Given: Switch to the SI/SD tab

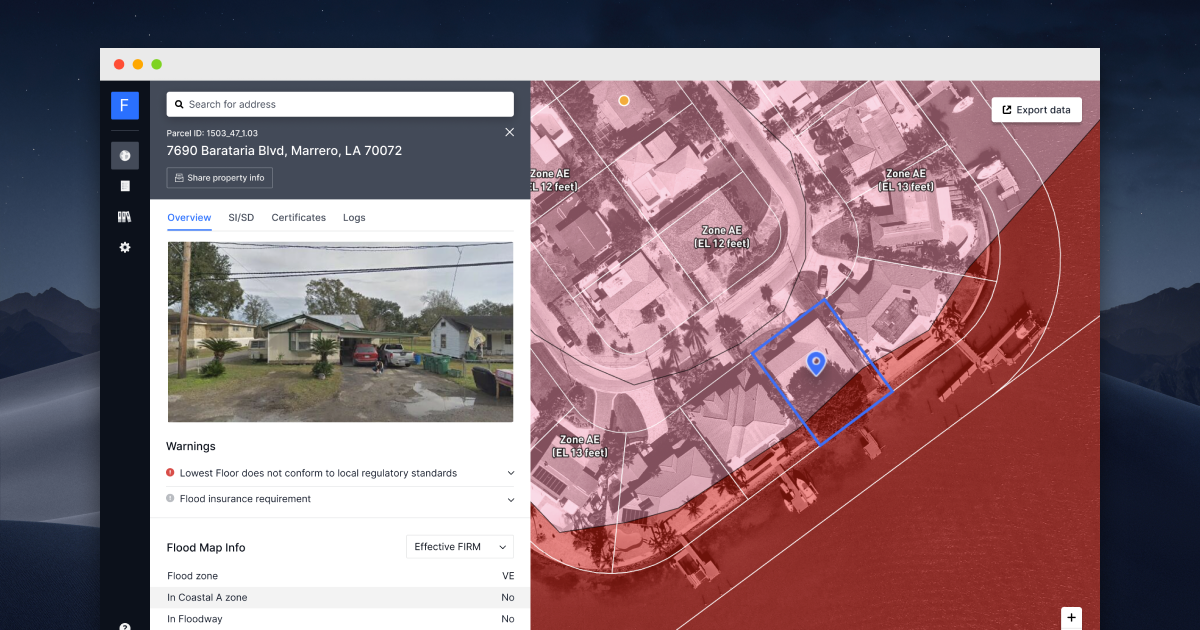Looking at the screenshot, I should coord(240,217).
